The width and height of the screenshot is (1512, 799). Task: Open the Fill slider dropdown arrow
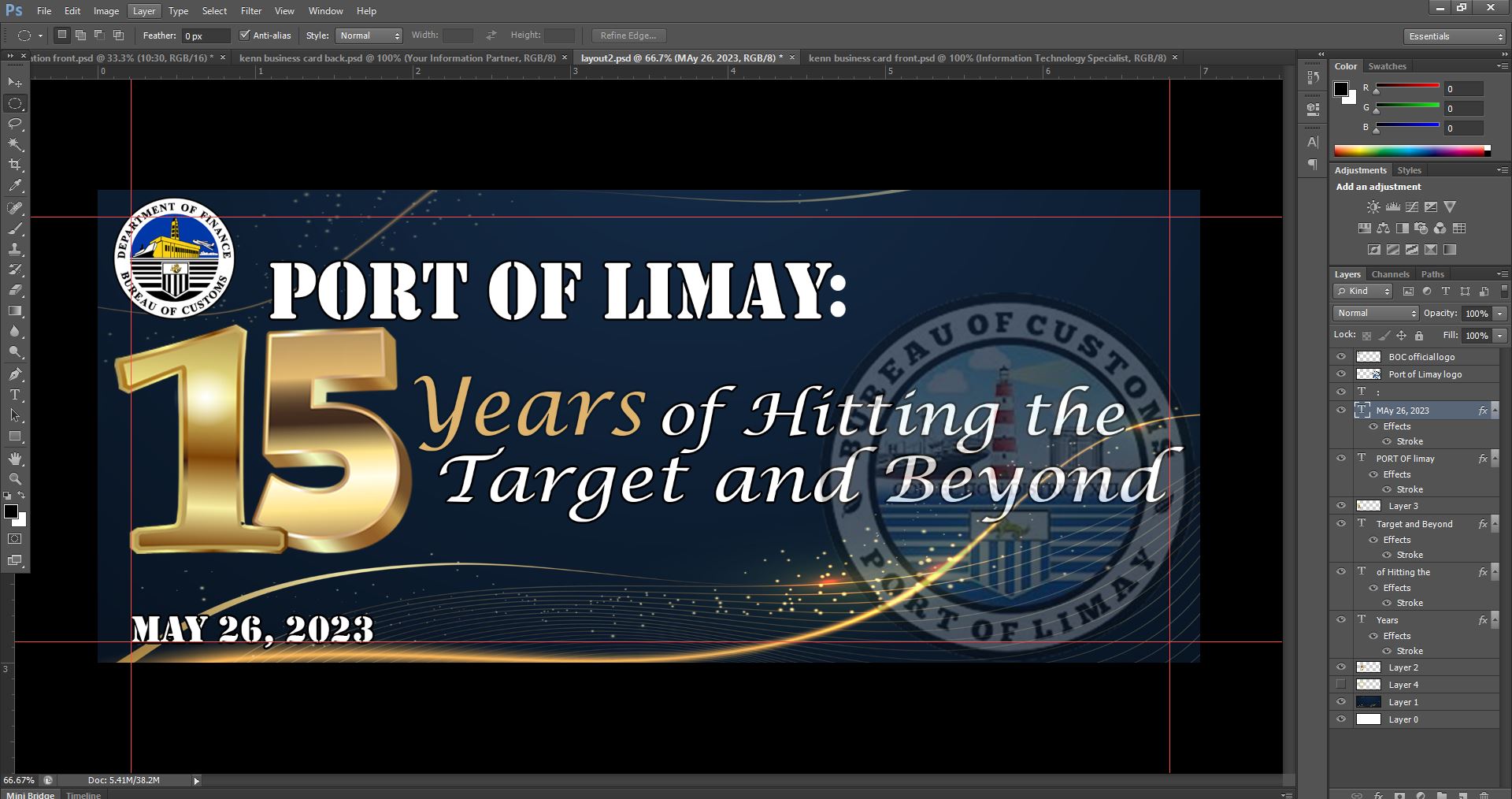coord(1500,336)
